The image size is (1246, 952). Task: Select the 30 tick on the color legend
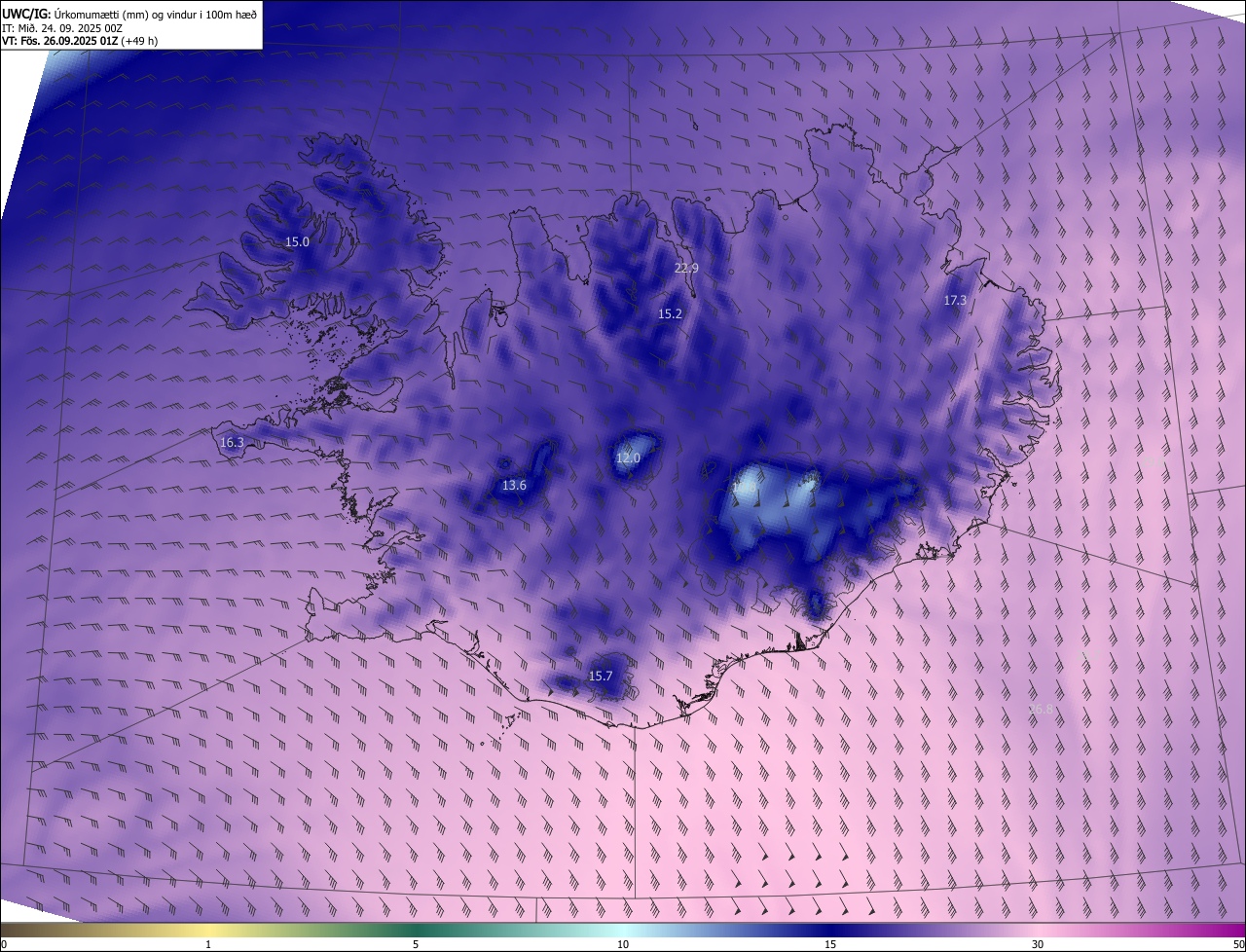point(1038,944)
